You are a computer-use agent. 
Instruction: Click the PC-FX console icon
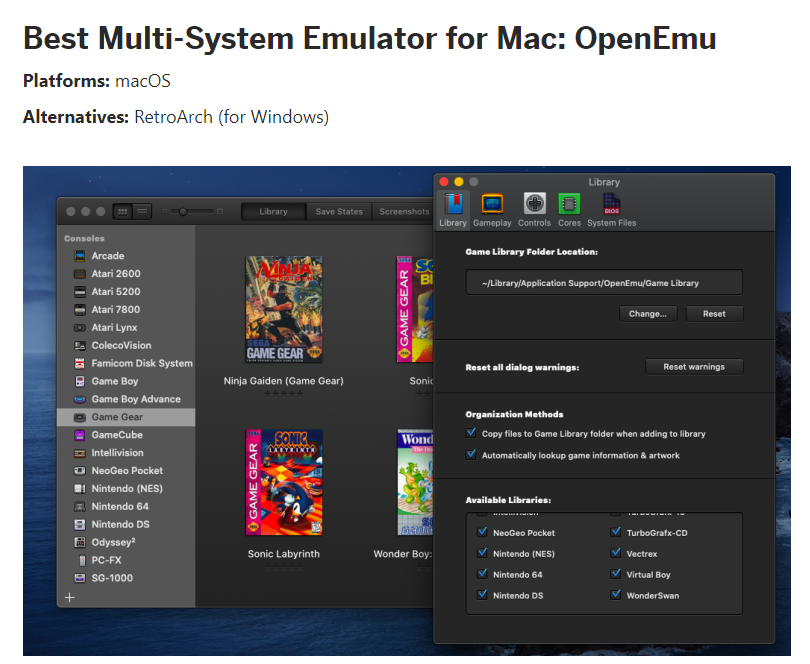82,560
